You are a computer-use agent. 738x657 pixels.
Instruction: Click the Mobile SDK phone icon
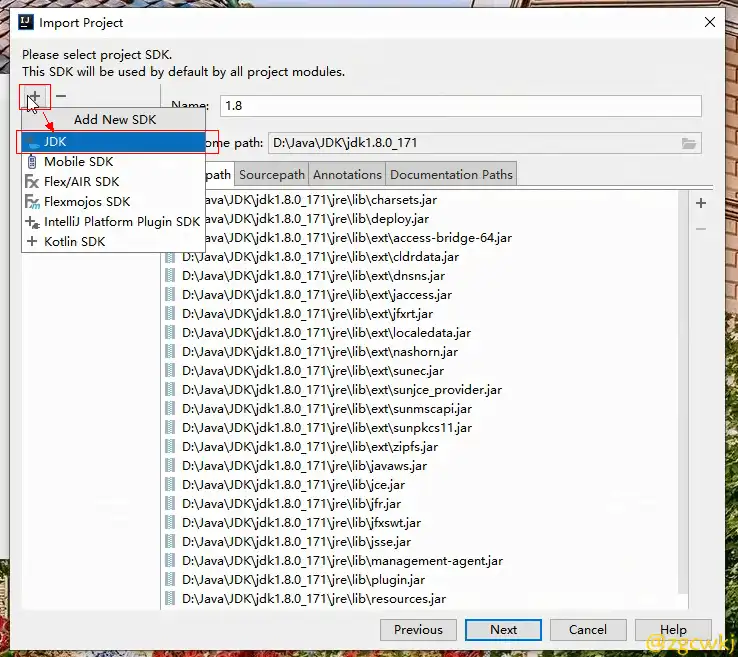click(32, 162)
